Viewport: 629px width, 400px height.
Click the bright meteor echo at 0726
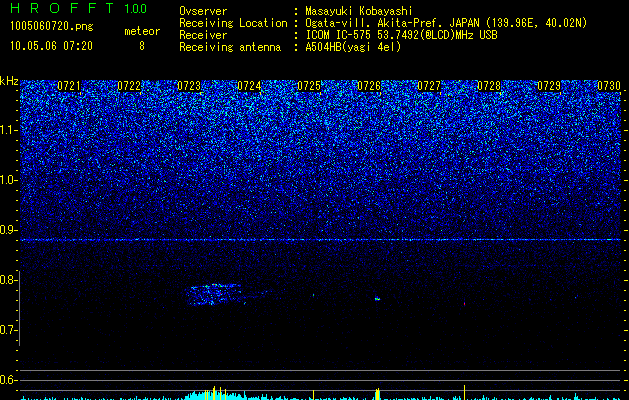point(377,298)
